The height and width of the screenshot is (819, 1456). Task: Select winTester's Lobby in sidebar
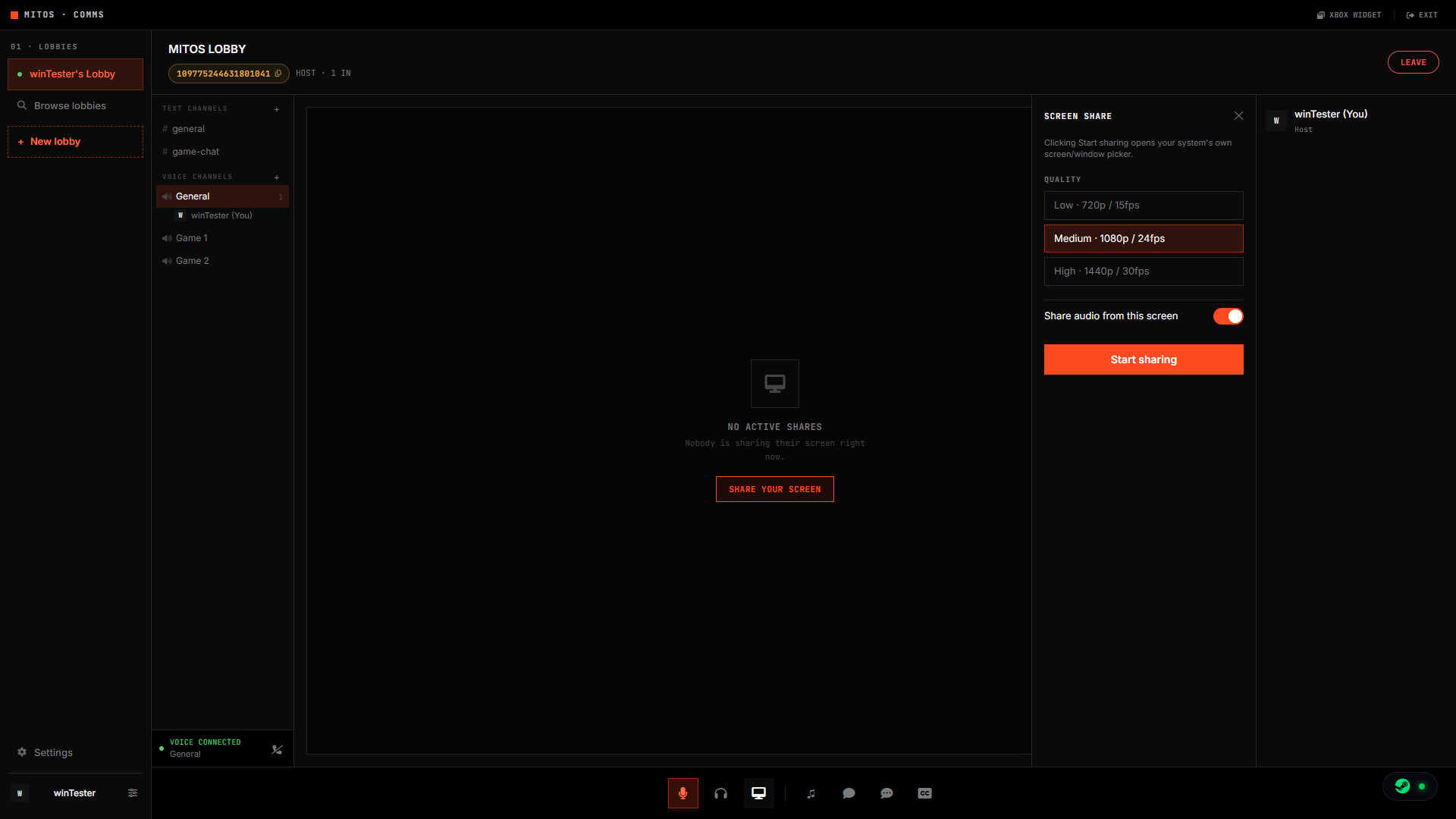(75, 74)
